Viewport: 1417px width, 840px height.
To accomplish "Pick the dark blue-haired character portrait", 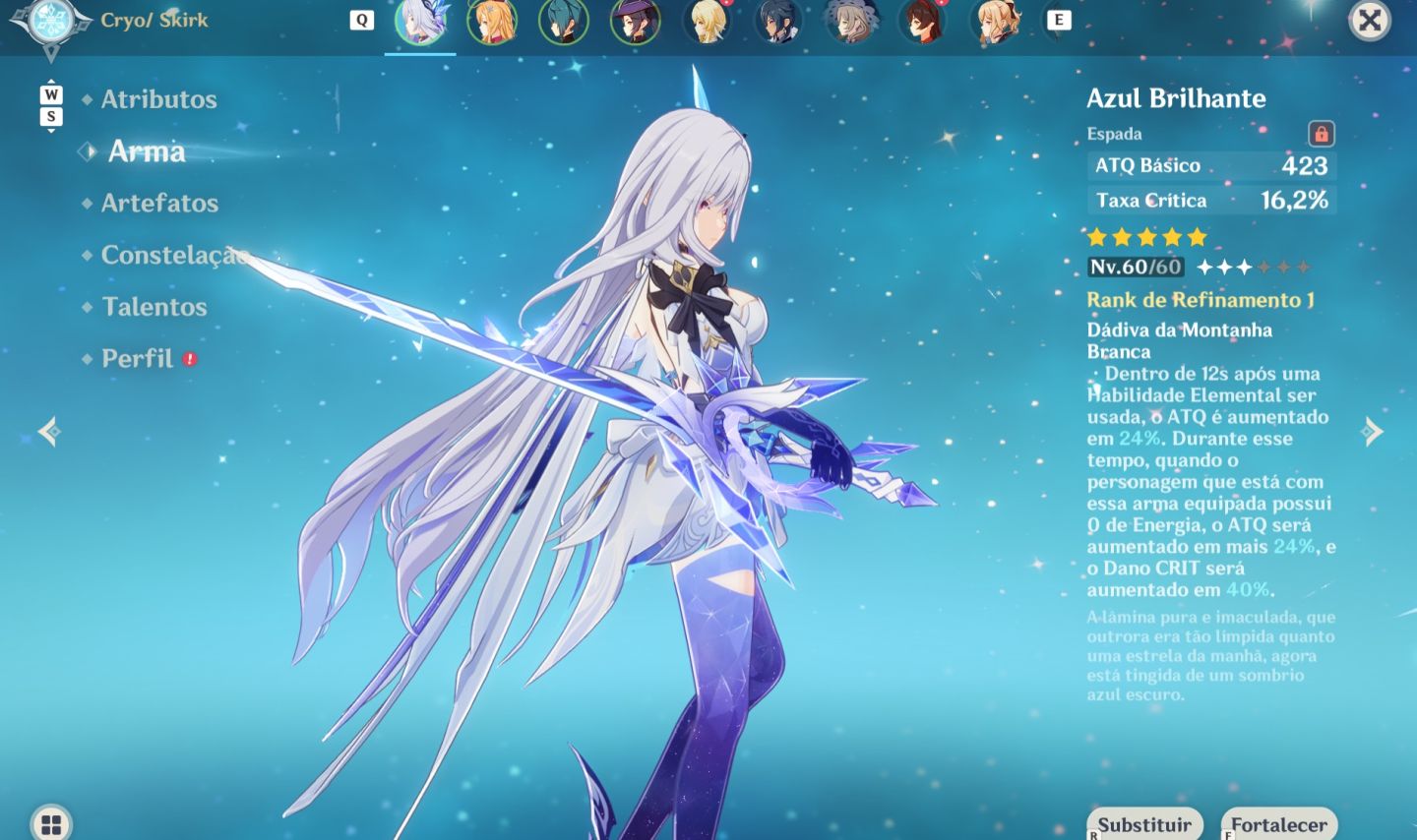I will [779, 21].
